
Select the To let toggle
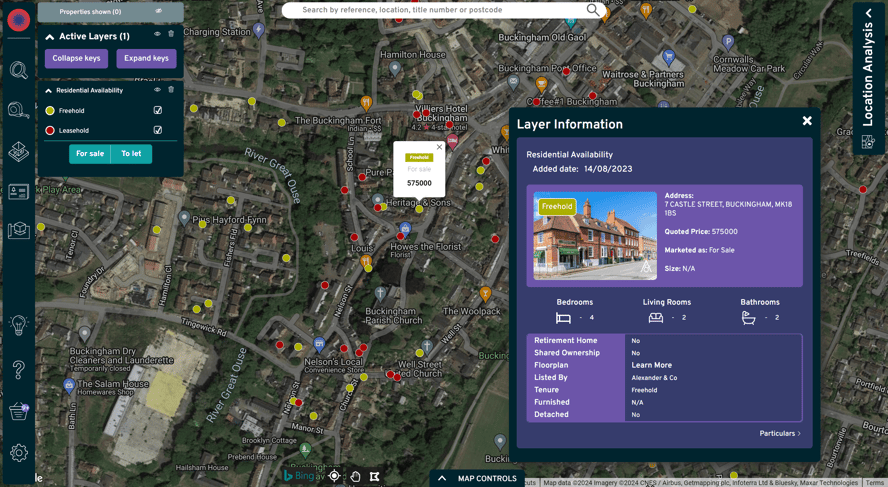pyautogui.click(x=131, y=153)
